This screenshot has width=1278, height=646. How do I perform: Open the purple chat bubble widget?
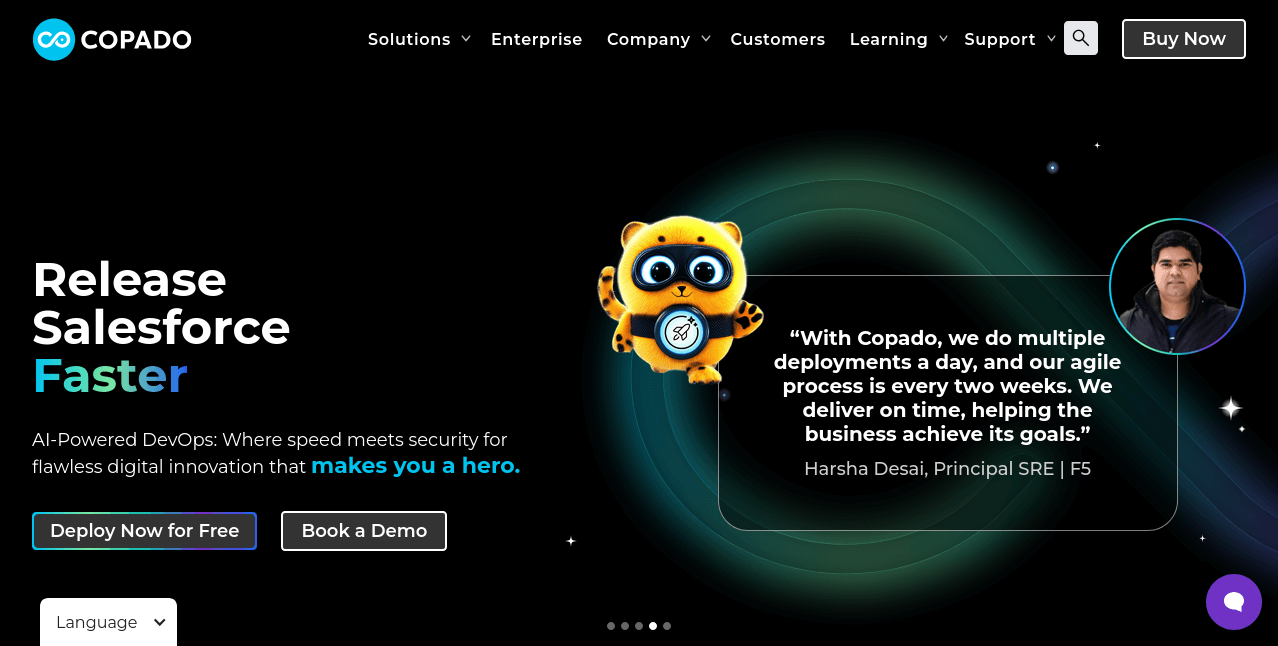click(1234, 602)
